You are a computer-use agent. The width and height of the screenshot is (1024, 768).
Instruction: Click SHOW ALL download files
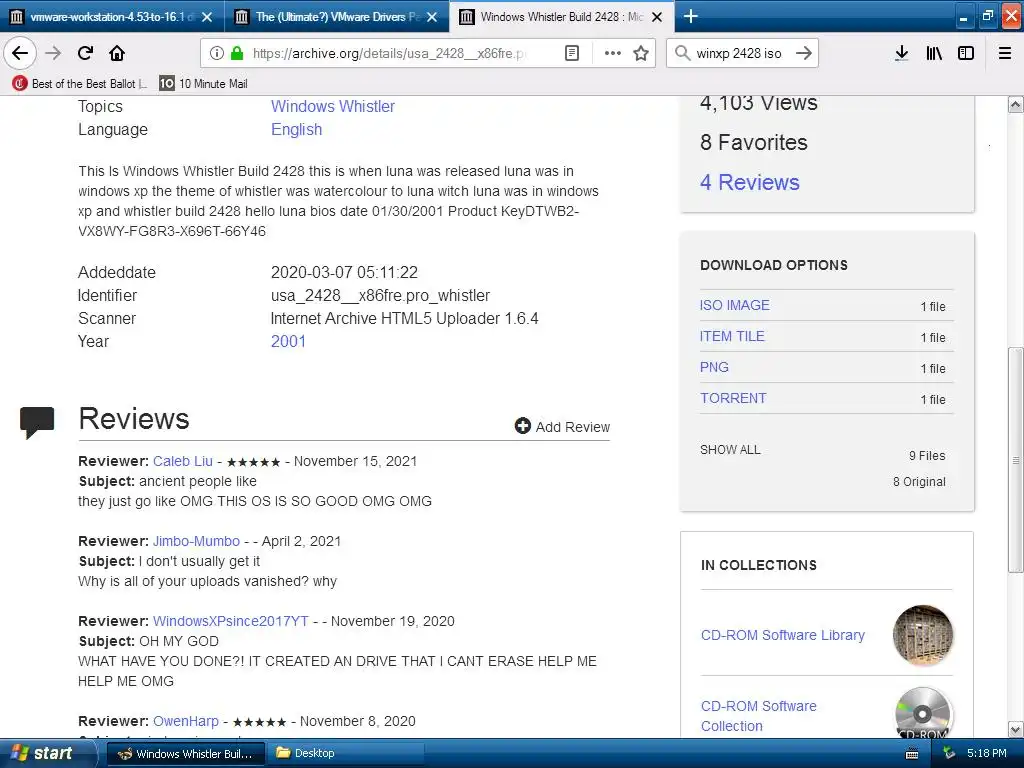click(x=729, y=449)
